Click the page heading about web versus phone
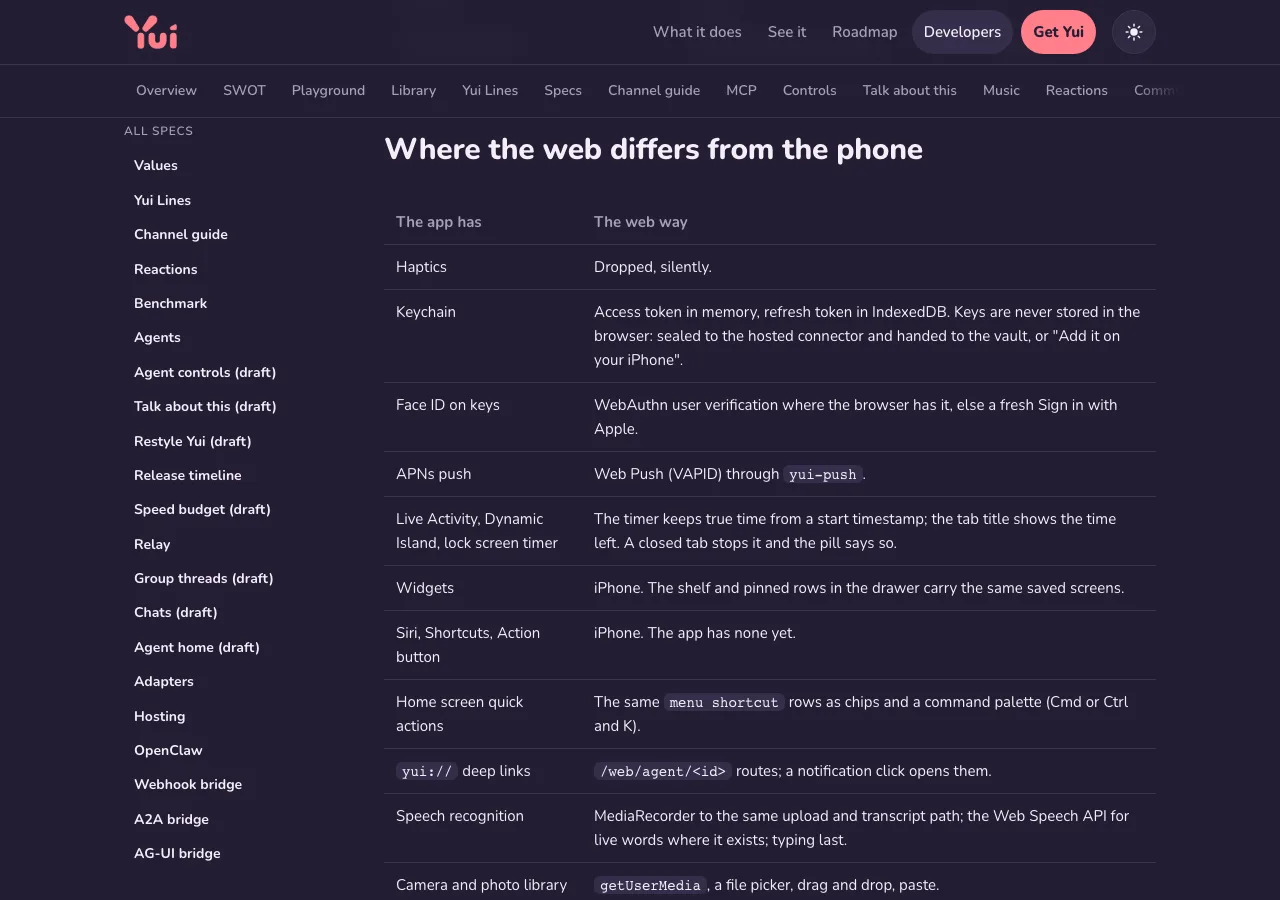Screen dimensions: 1280x900 (654, 149)
